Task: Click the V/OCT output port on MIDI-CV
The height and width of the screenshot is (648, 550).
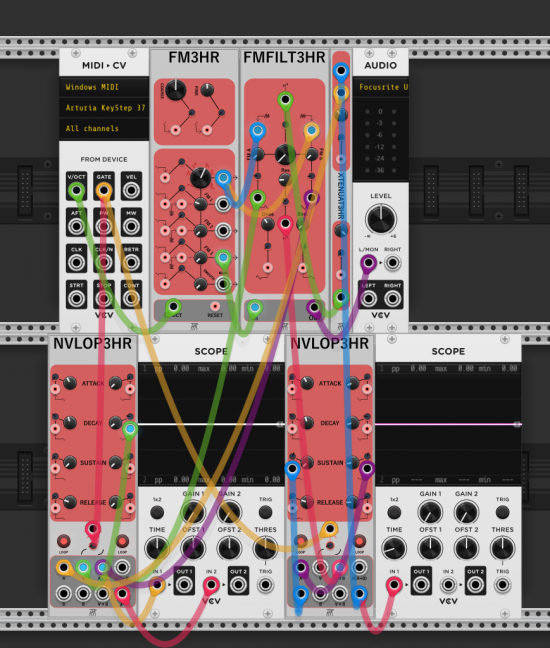Action: click(76, 191)
